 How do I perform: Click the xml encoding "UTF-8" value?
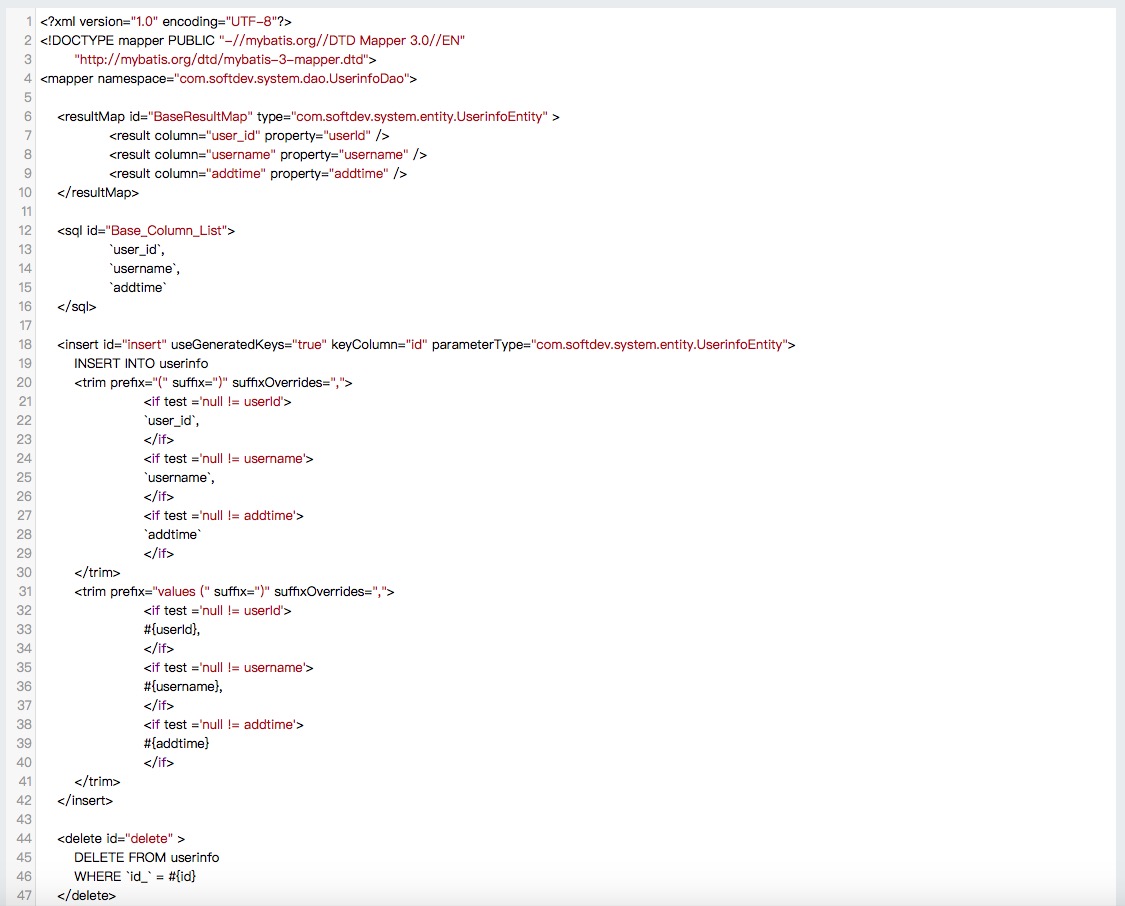tap(240, 21)
